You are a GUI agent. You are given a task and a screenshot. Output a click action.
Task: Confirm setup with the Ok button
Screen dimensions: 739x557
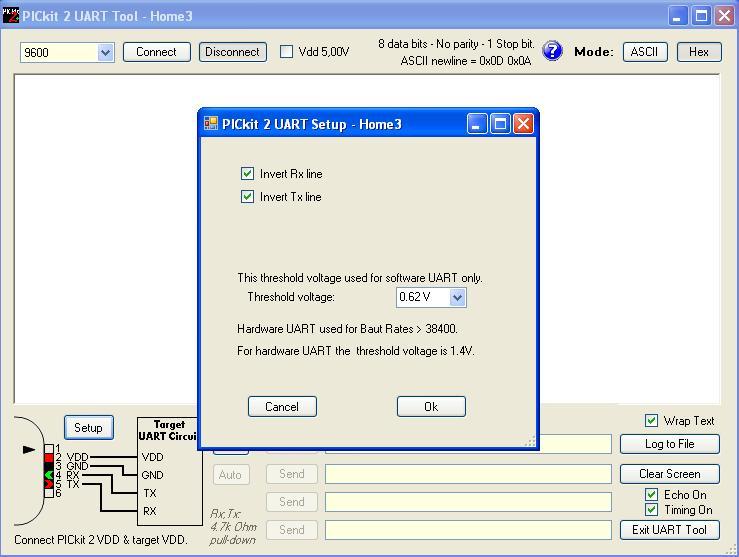pyautogui.click(x=431, y=407)
